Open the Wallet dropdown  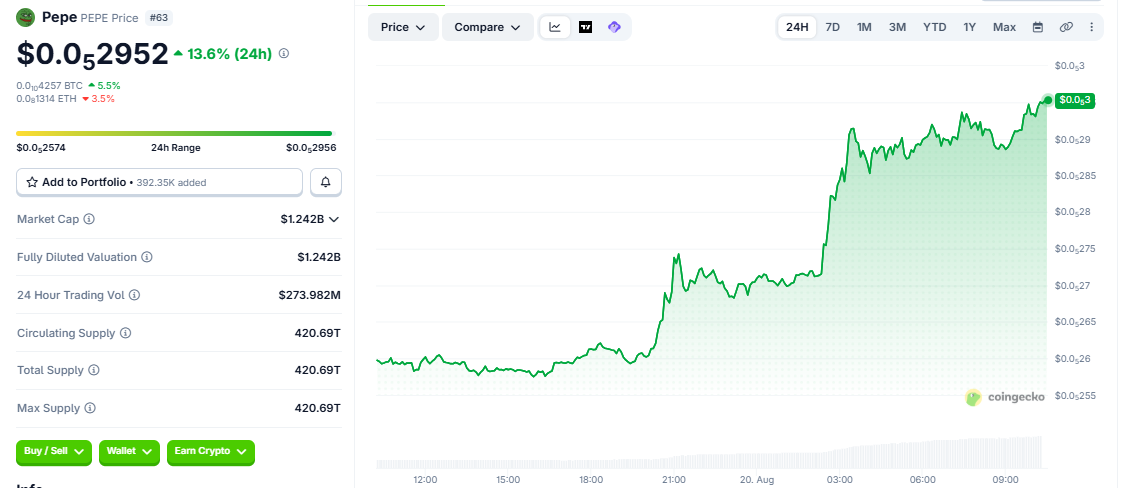coord(129,451)
